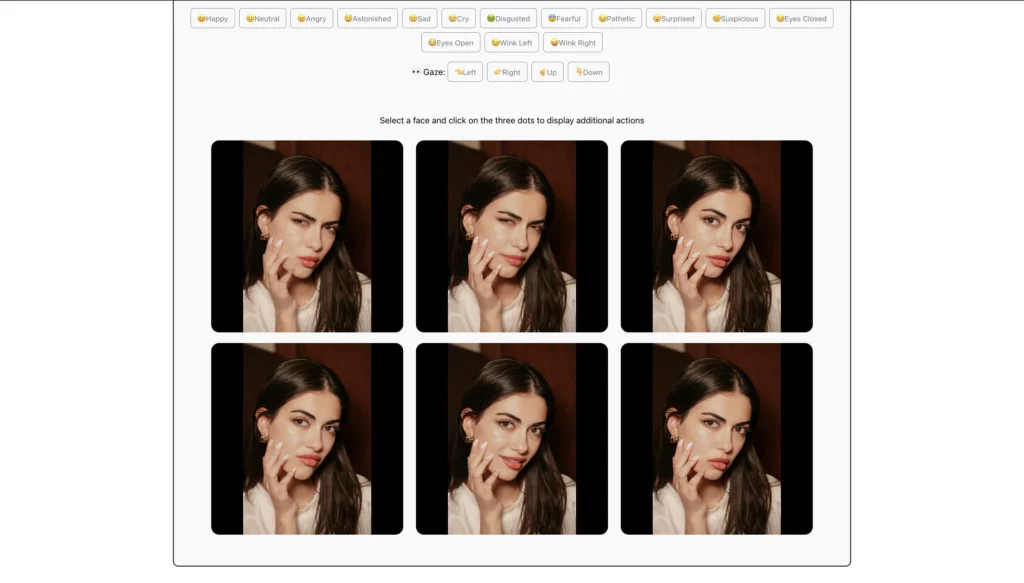Screen dimensions: 1024x583
Task: Apply the Neutral expression
Action: point(262,18)
